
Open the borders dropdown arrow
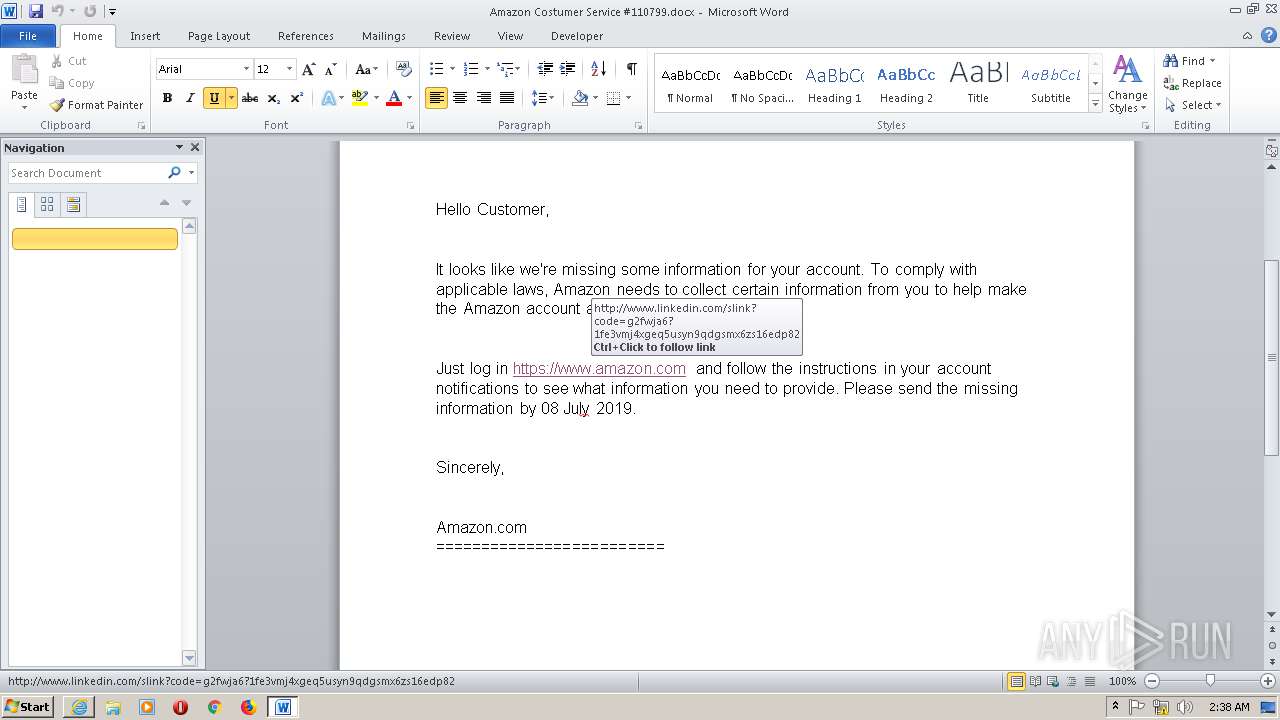point(627,98)
